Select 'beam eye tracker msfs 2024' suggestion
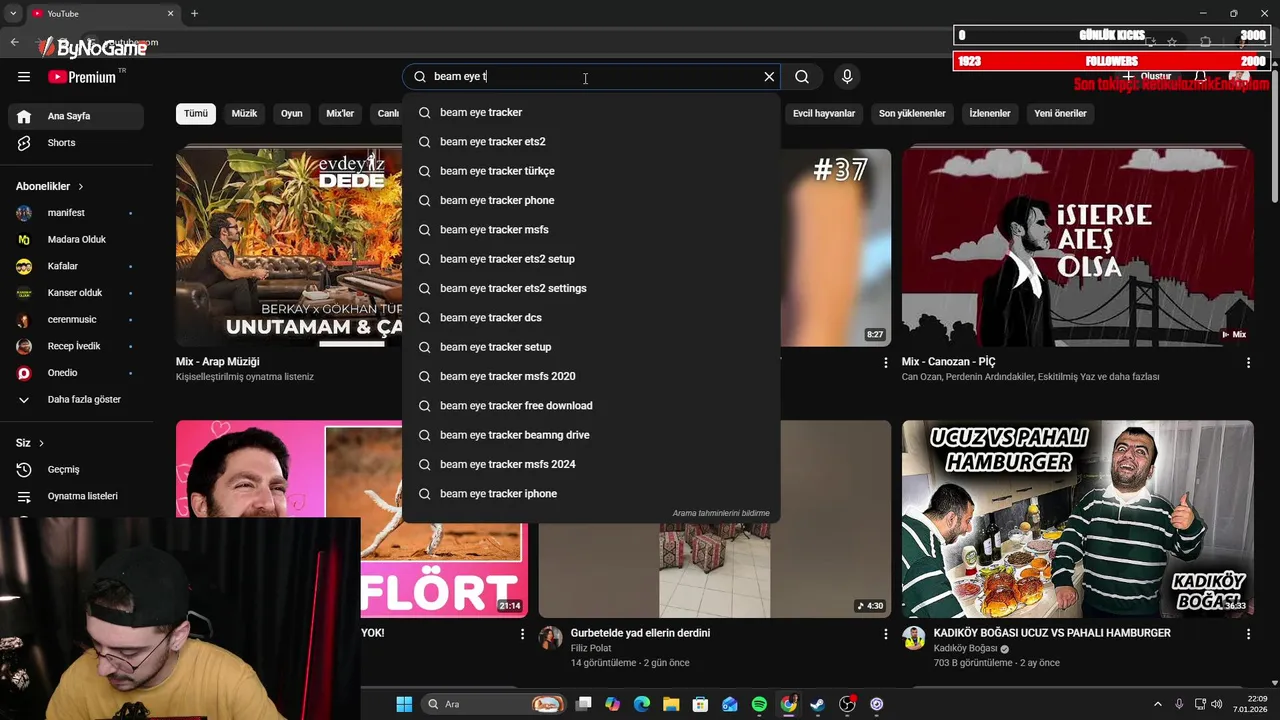The height and width of the screenshot is (720, 1280). point(591,464)
